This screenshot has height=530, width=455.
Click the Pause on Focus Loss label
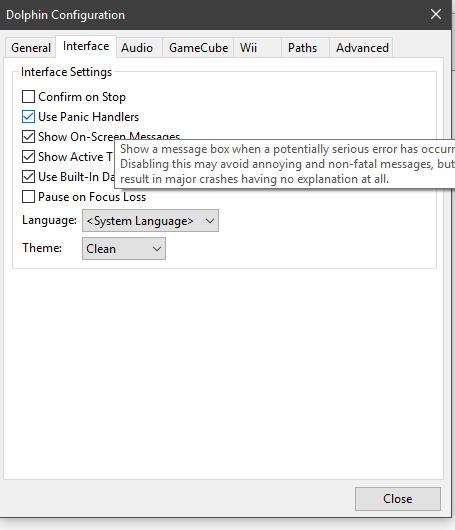click(92, 197)
